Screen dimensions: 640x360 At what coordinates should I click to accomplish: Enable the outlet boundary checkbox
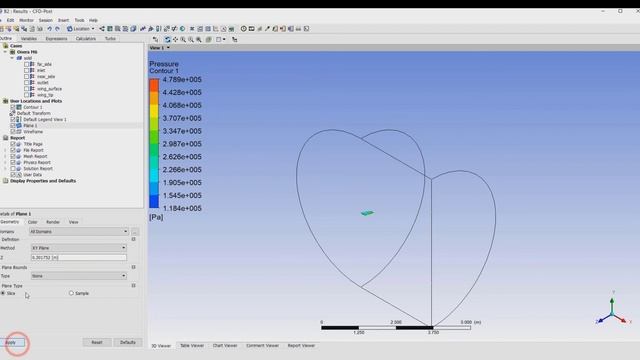(27, 82)
